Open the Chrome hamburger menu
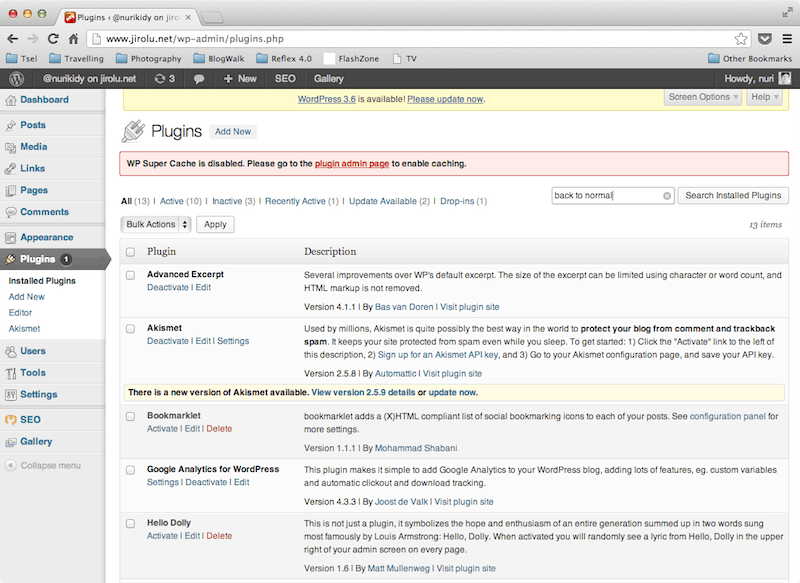 (786, 39)
